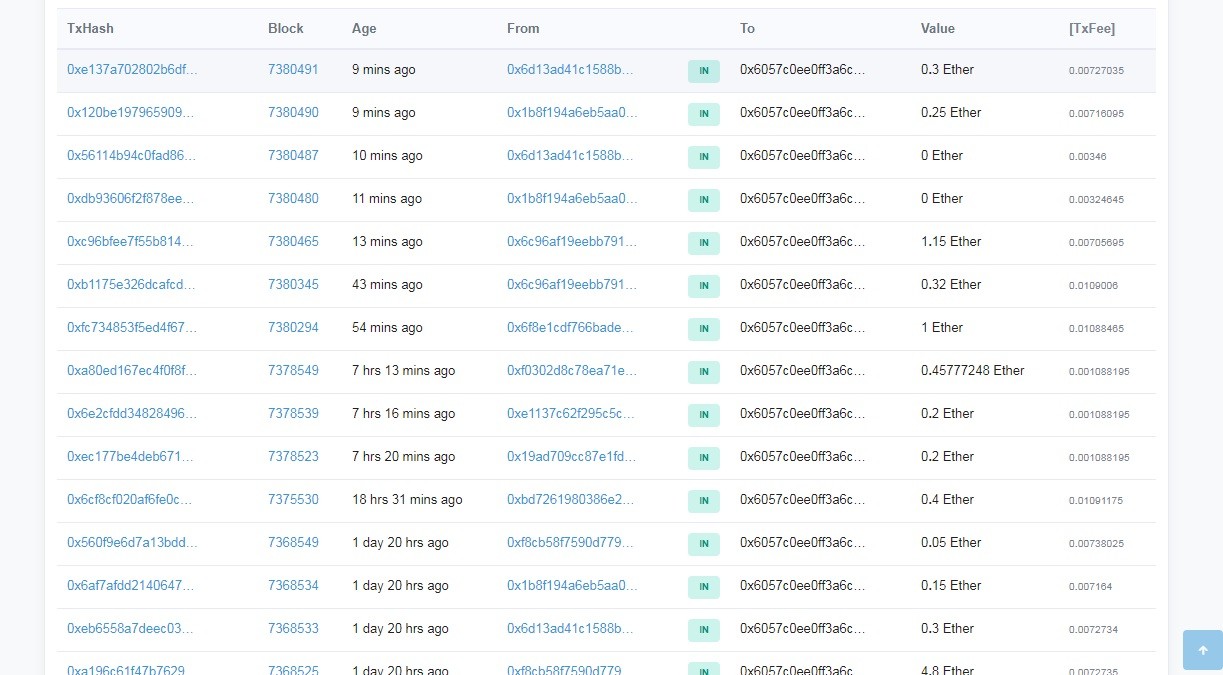Click the [TxFee] column header

(1092, 29)
